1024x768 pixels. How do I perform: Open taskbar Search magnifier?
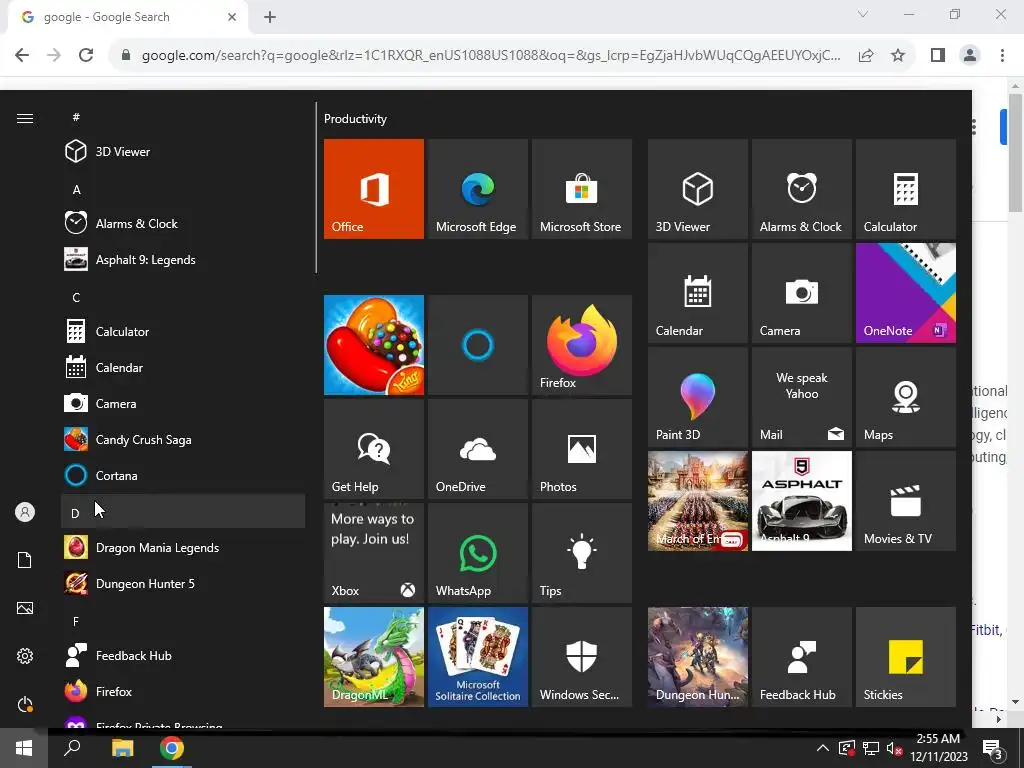click(x=72, y=748)
